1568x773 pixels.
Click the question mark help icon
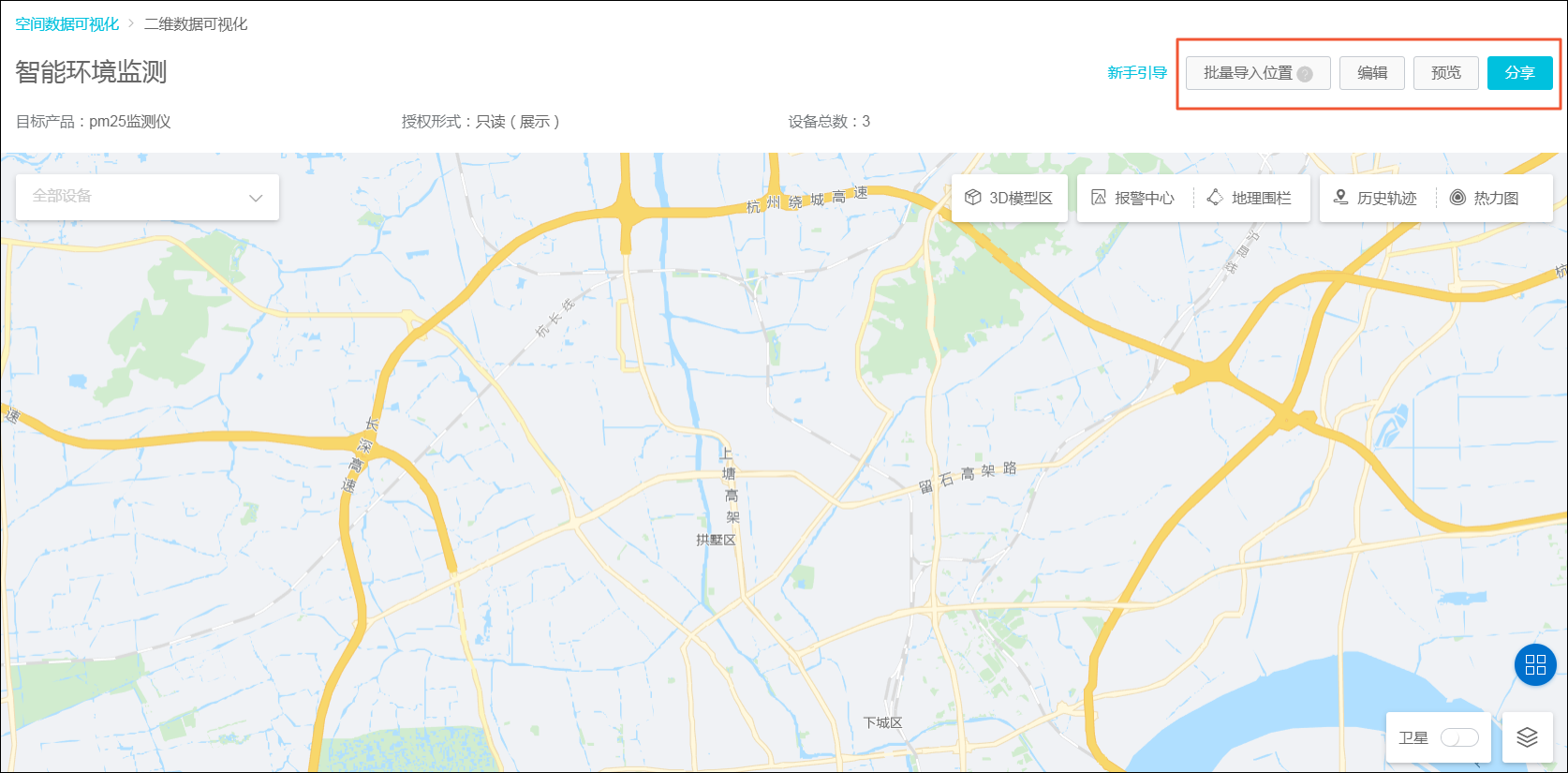click(x=1305, y=74)
